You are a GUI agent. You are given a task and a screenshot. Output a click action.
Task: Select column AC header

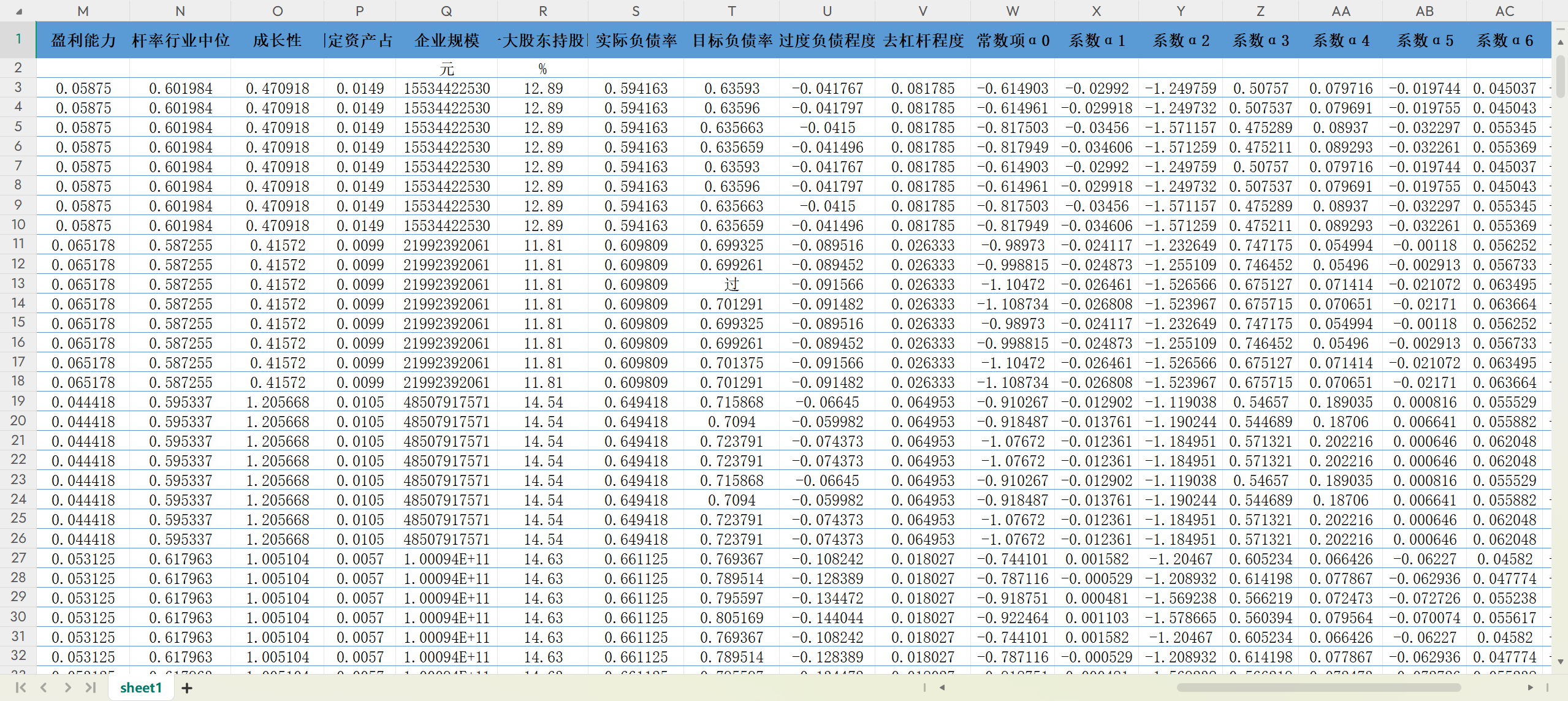tap(1504, 11)
